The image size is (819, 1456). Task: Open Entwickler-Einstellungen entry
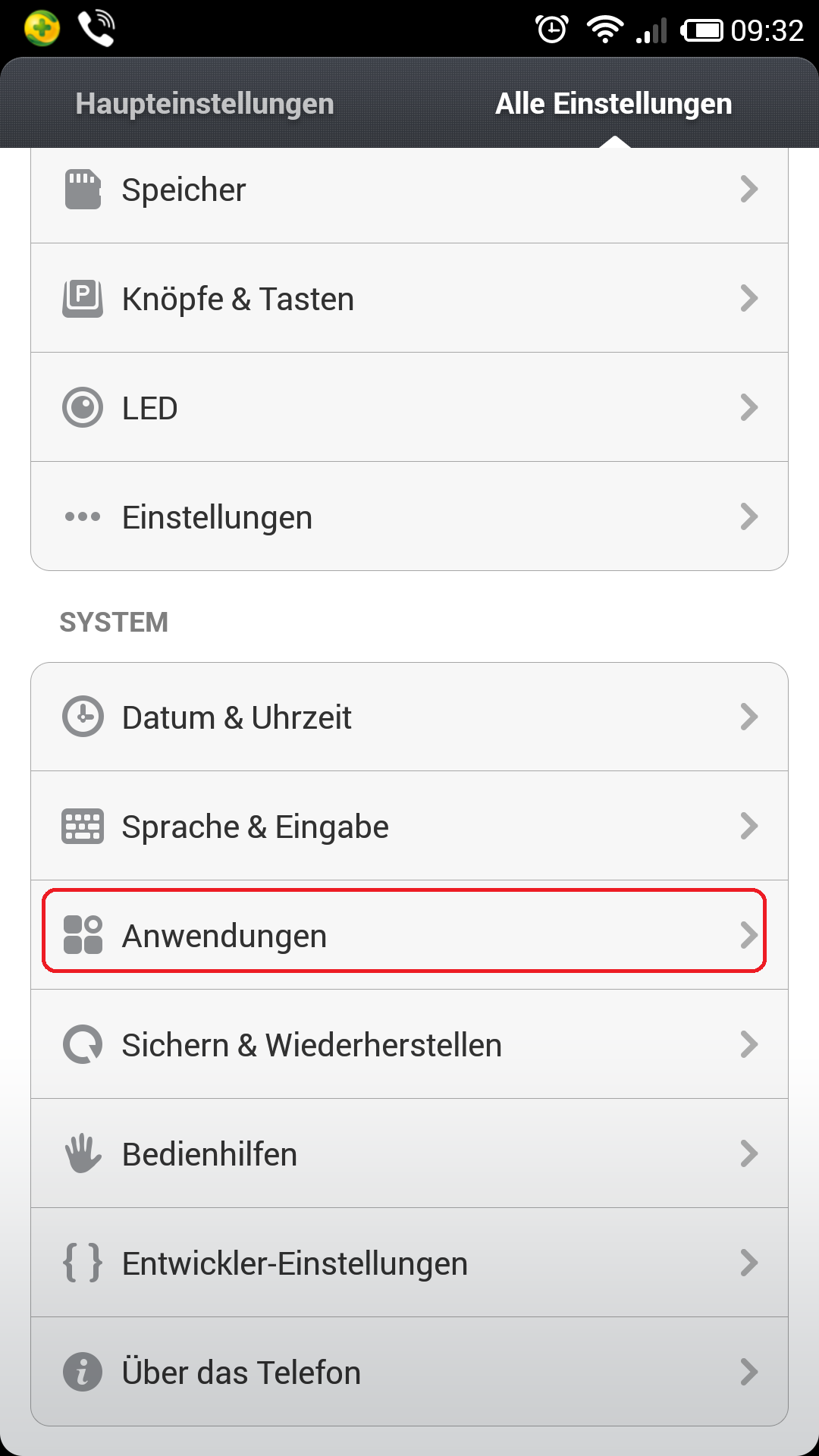[x=409, y=1263]
